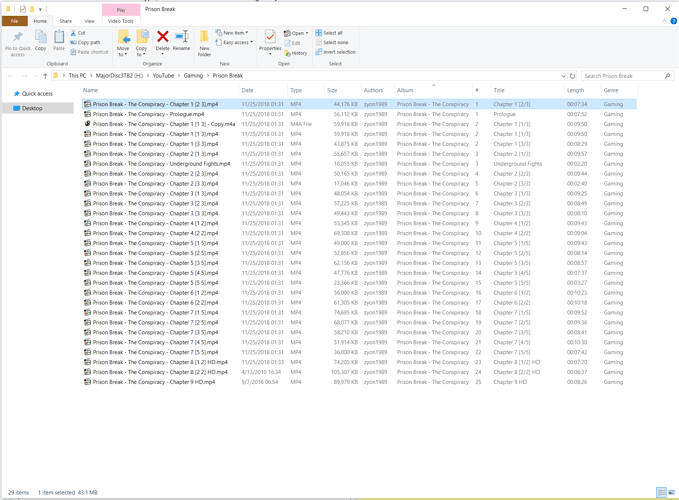Sort by the Album column header
The width and height of the screenshot is (679, 500).
click(x=432, y=90)
